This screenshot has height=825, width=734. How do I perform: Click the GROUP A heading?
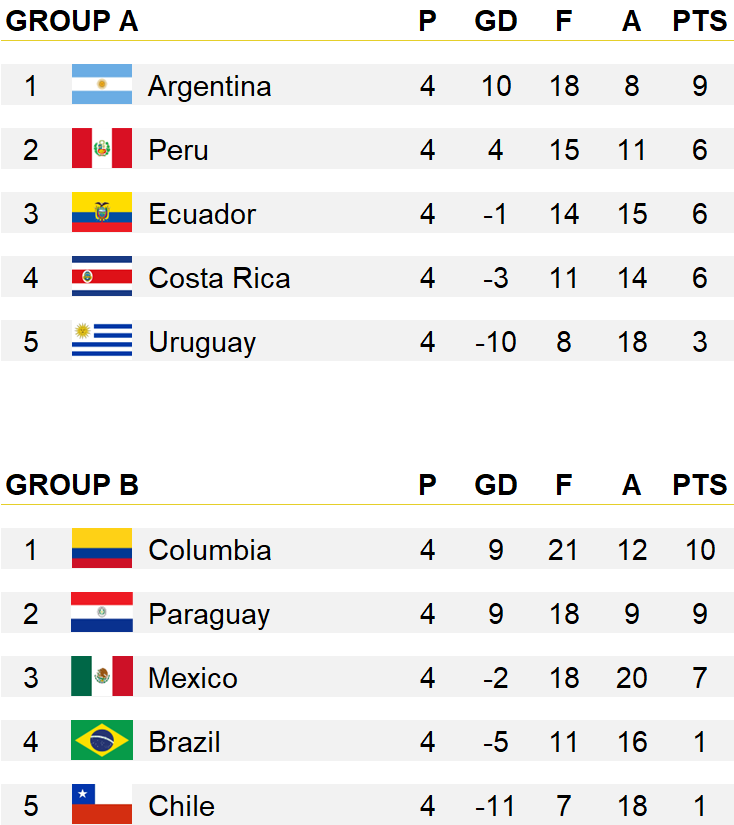(x=72, y=22)
